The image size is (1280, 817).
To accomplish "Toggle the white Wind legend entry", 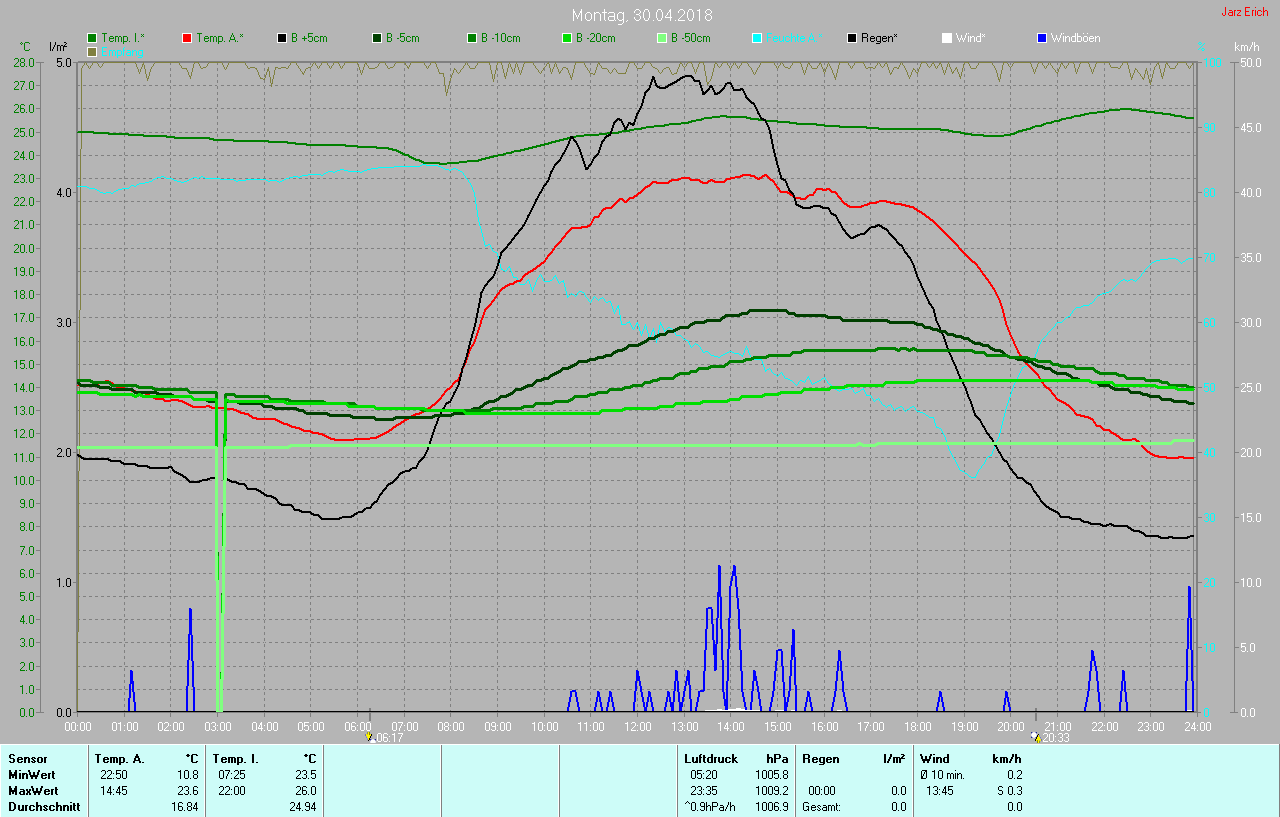I will [964, 38].
